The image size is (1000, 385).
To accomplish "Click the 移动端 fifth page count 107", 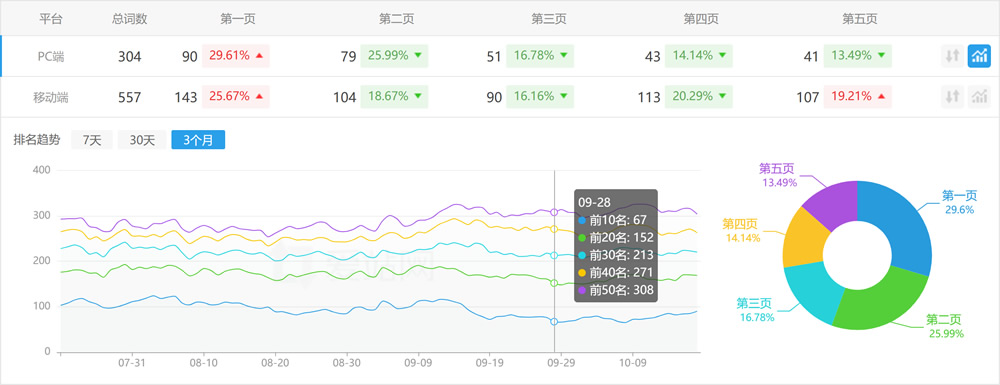I will point(807,98).
